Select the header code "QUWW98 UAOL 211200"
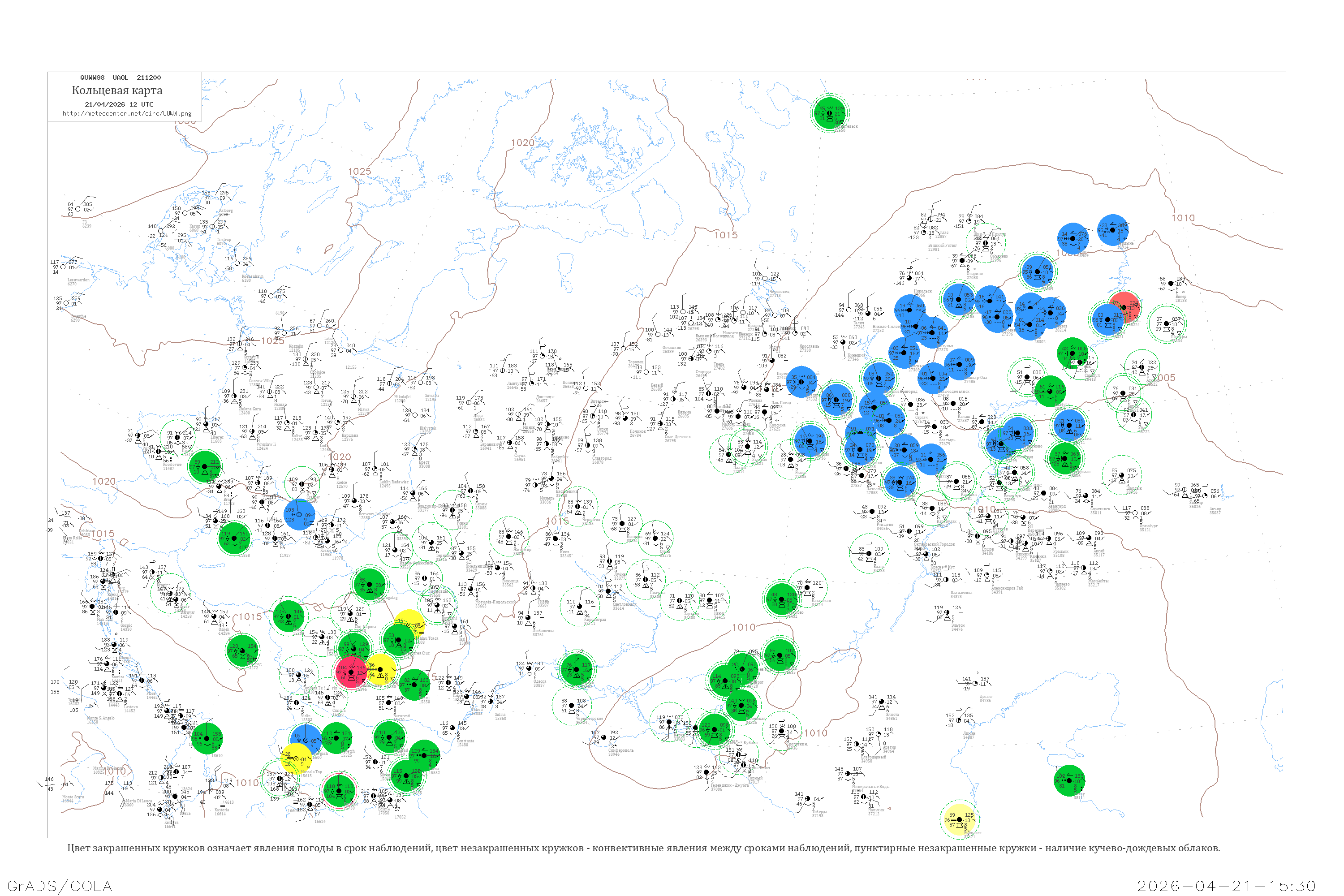 click(x=121, y=78)
